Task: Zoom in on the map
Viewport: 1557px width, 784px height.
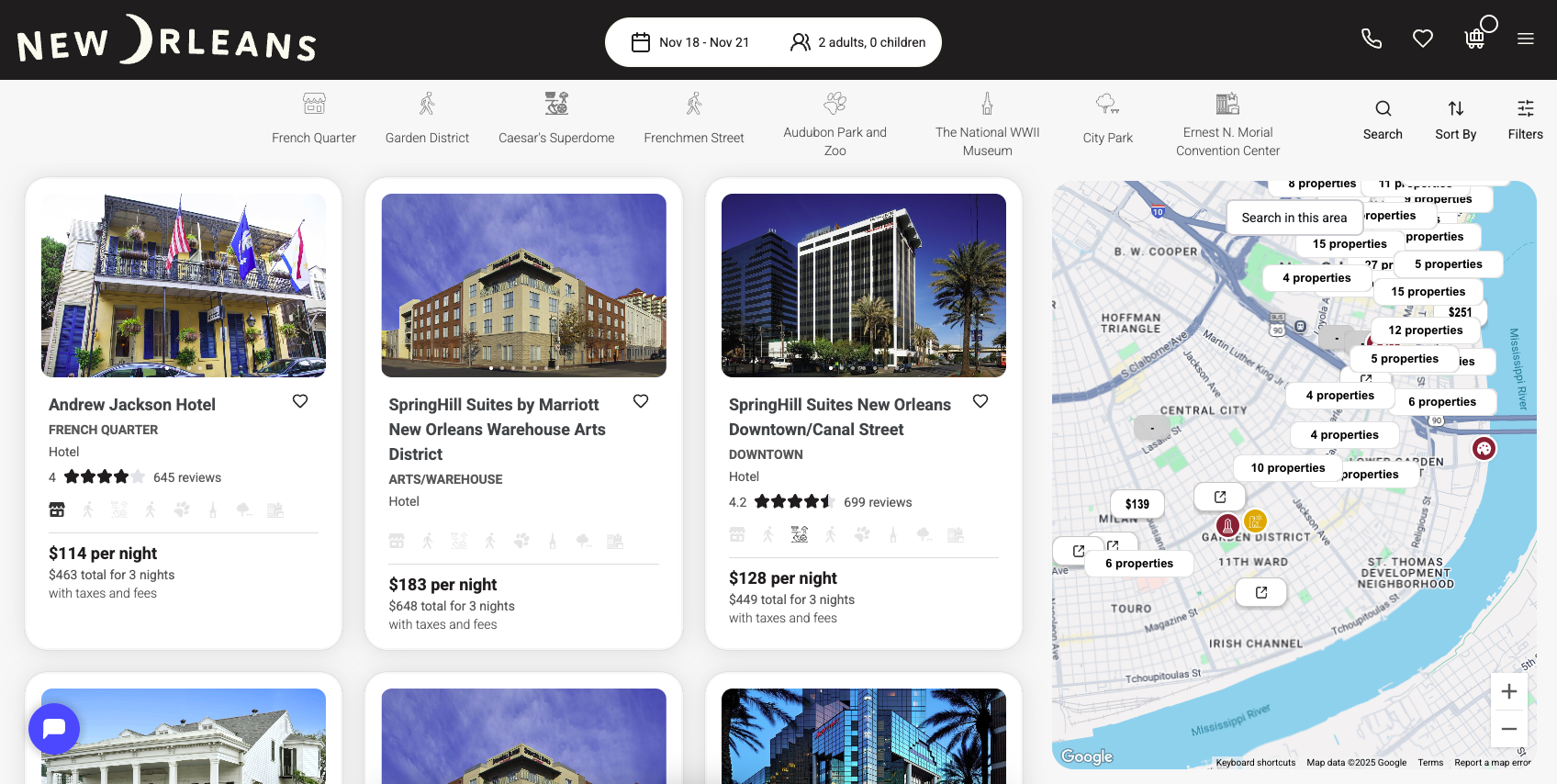Action: tap(1509, 691)
